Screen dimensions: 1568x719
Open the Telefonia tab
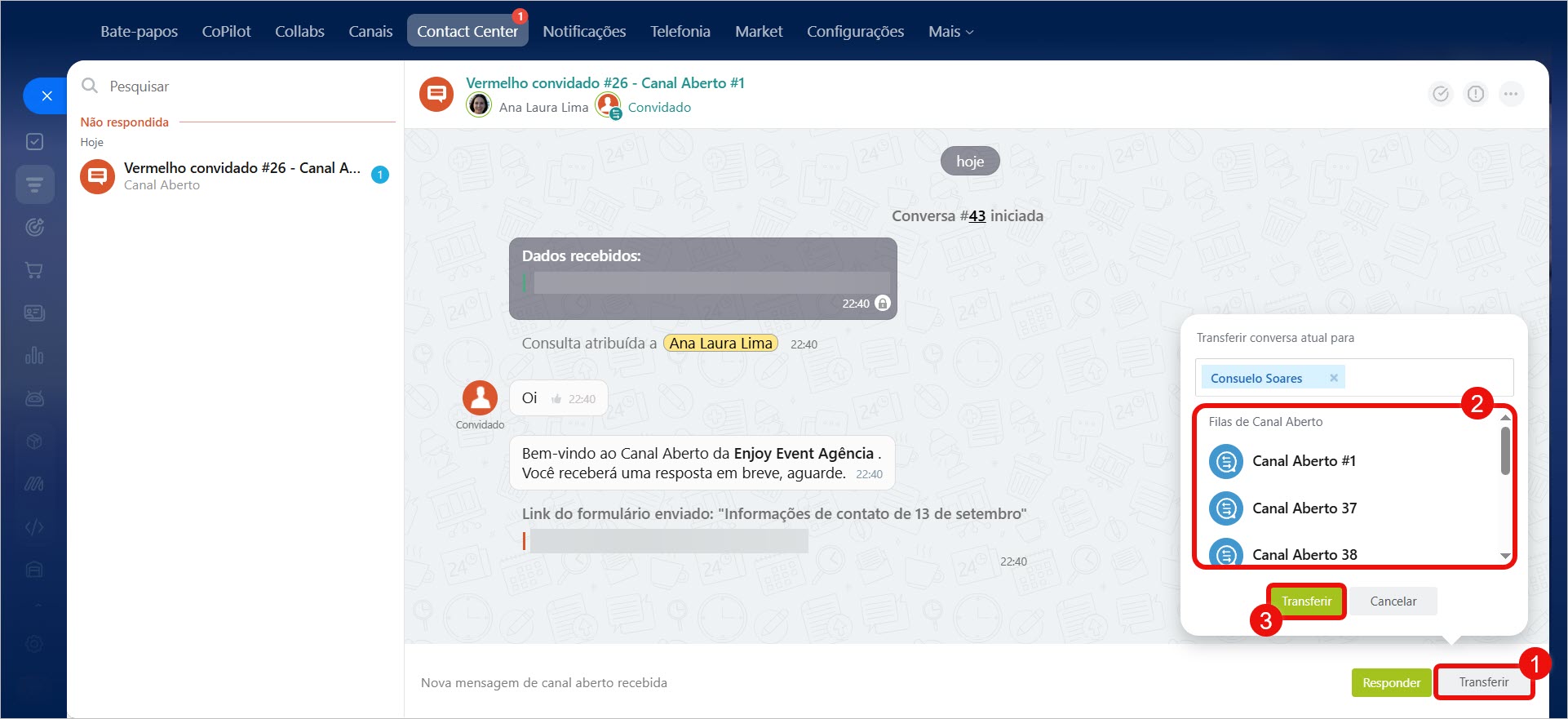680,32
